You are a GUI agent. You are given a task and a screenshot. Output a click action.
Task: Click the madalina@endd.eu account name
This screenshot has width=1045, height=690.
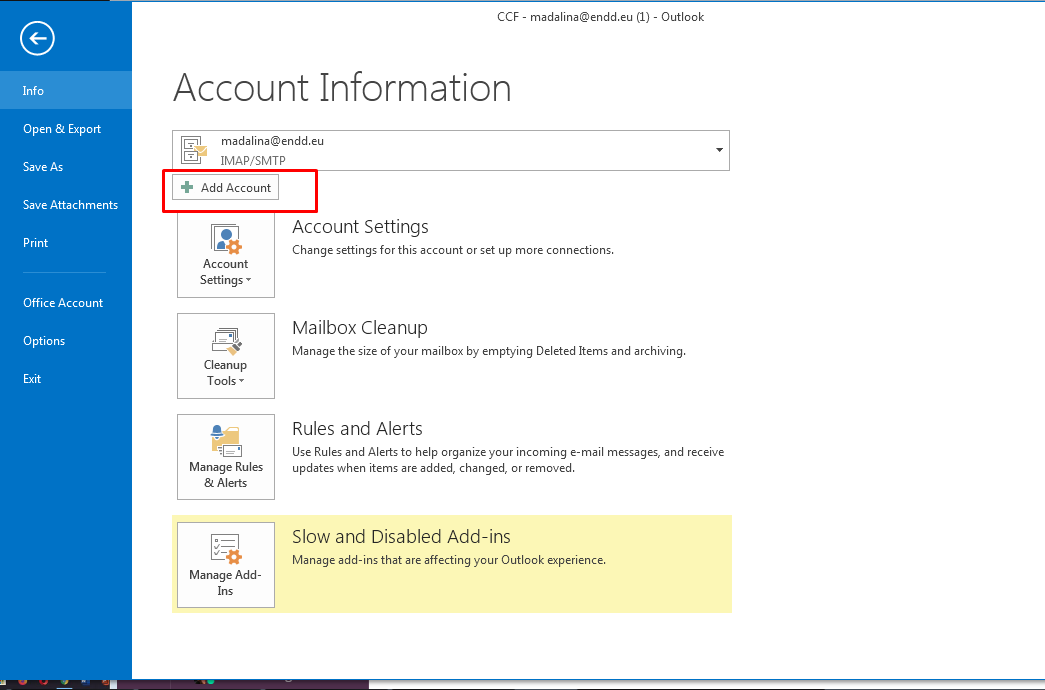(272, 141)
